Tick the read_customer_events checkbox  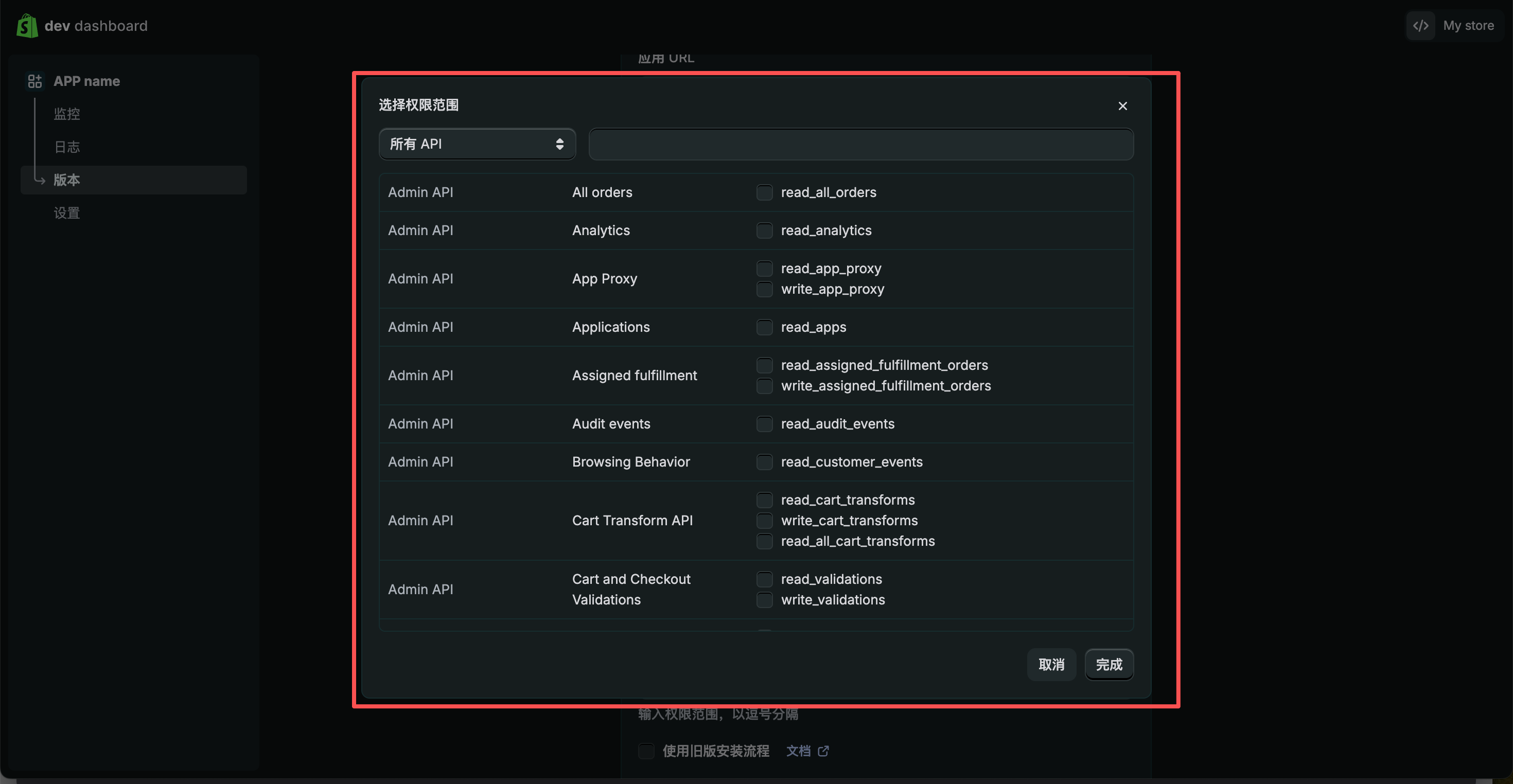click(x=764, y=462)
